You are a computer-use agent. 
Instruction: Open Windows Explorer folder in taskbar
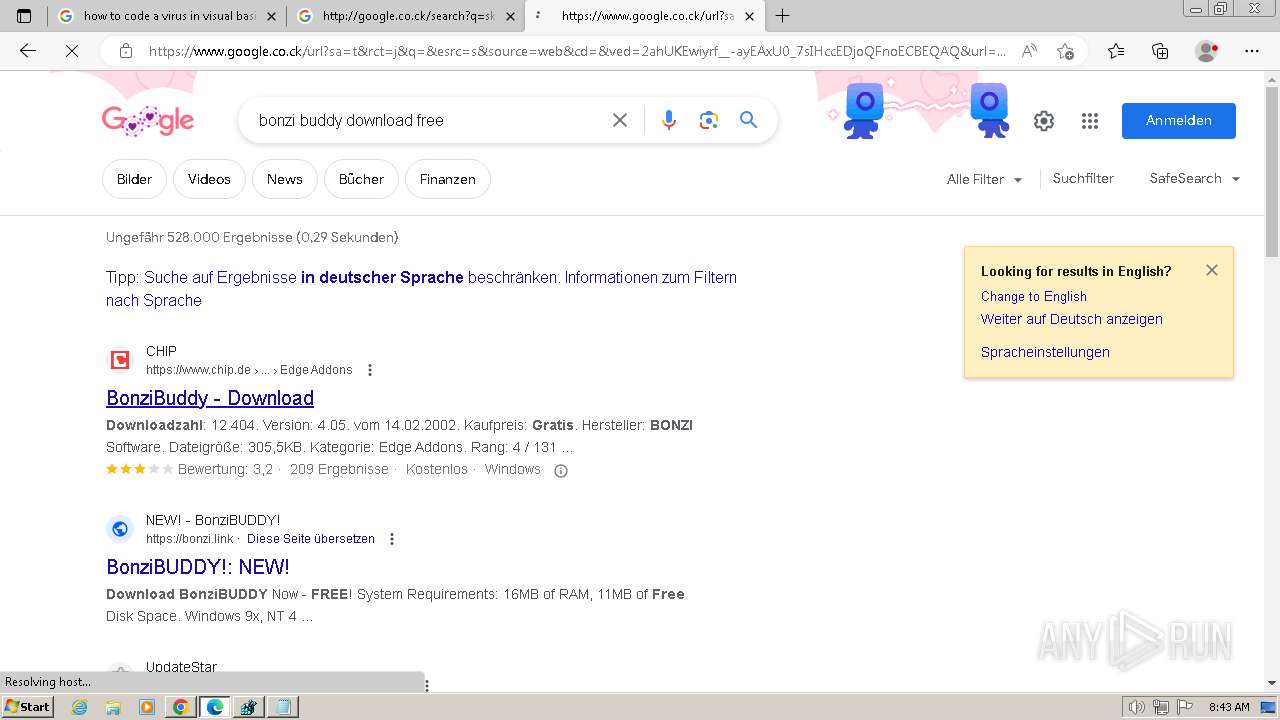point(113,707)
